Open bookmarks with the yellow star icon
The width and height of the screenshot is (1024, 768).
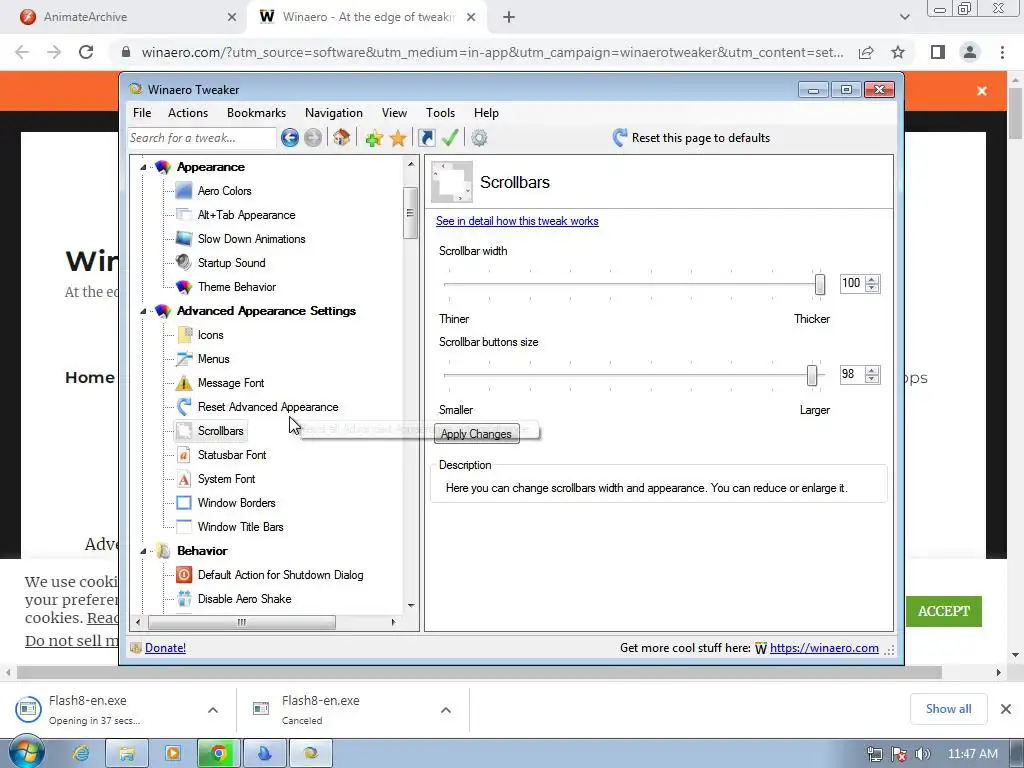pos(398,138)
